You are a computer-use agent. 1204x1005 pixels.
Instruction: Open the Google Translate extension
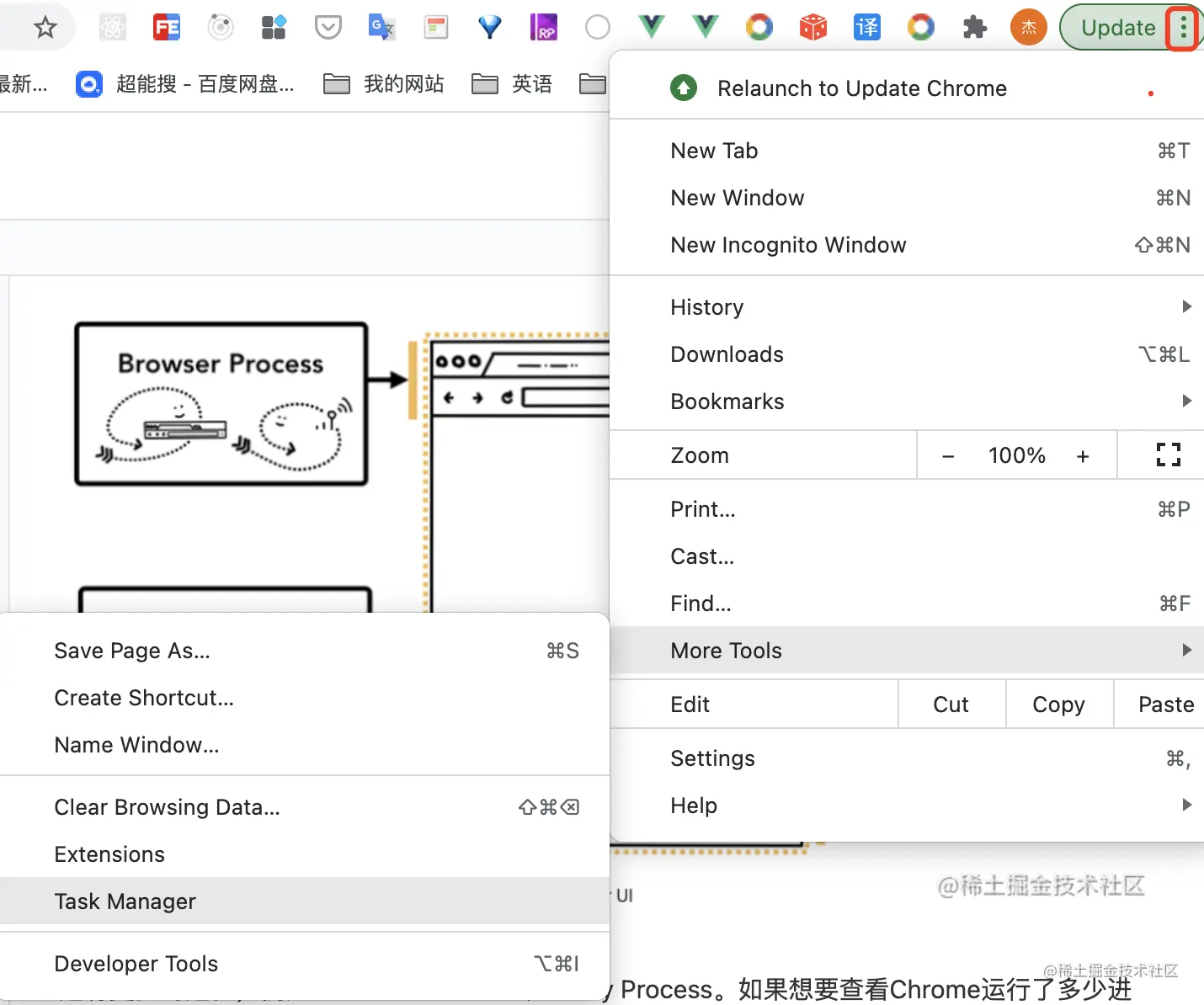(382, 28)
